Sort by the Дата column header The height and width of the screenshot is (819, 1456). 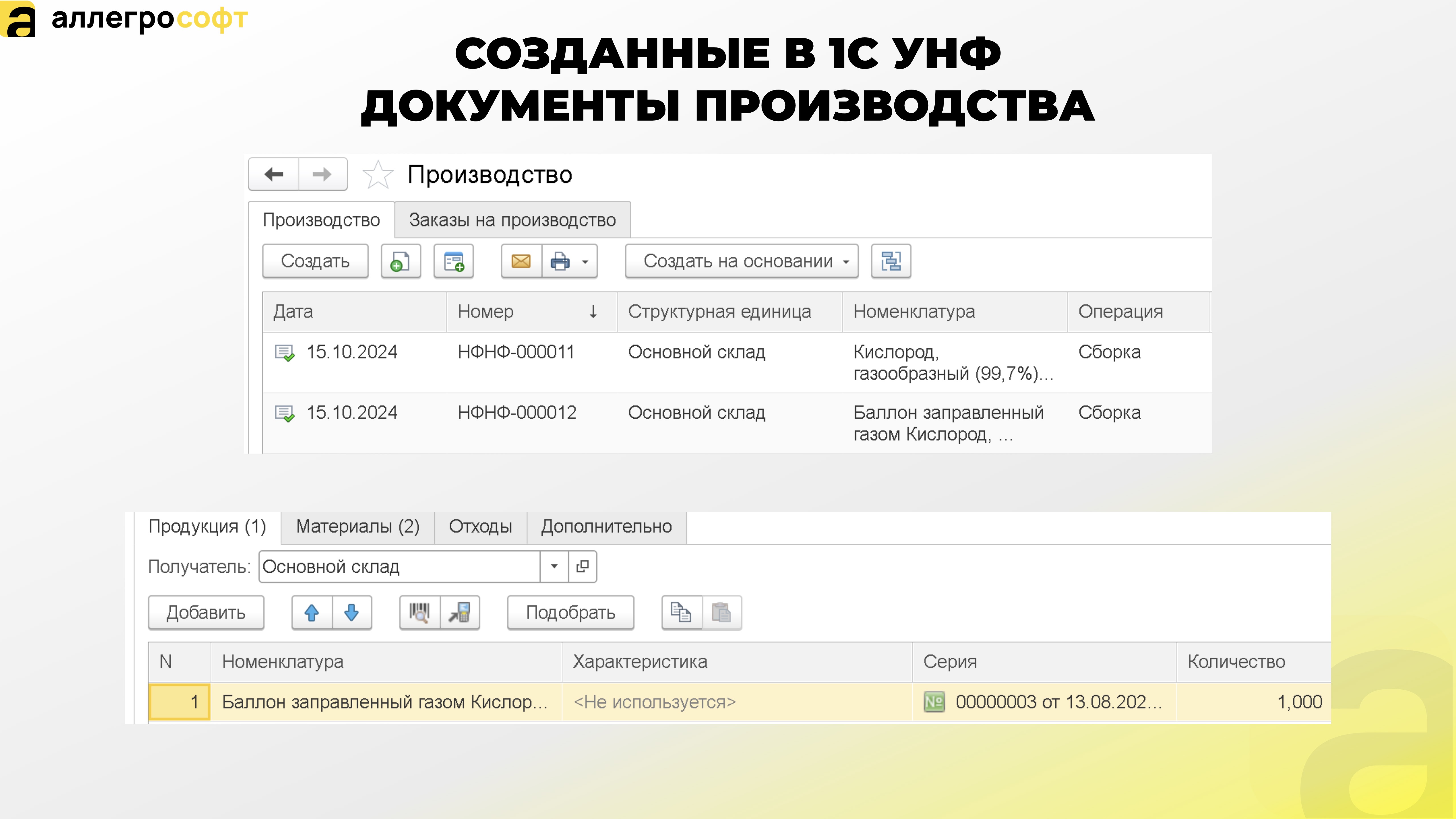[354, 312]
